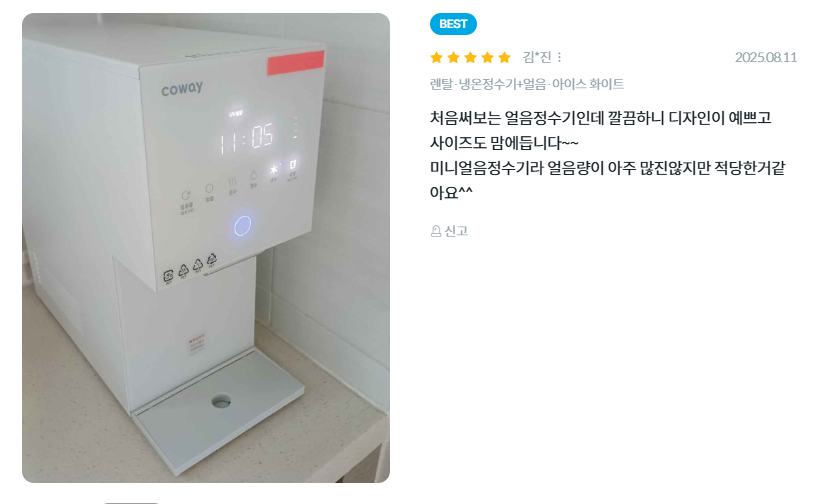Click the lit snowflake cold-water icon in photo
This screenshot has height=504, width=813.
click(274, 170)
